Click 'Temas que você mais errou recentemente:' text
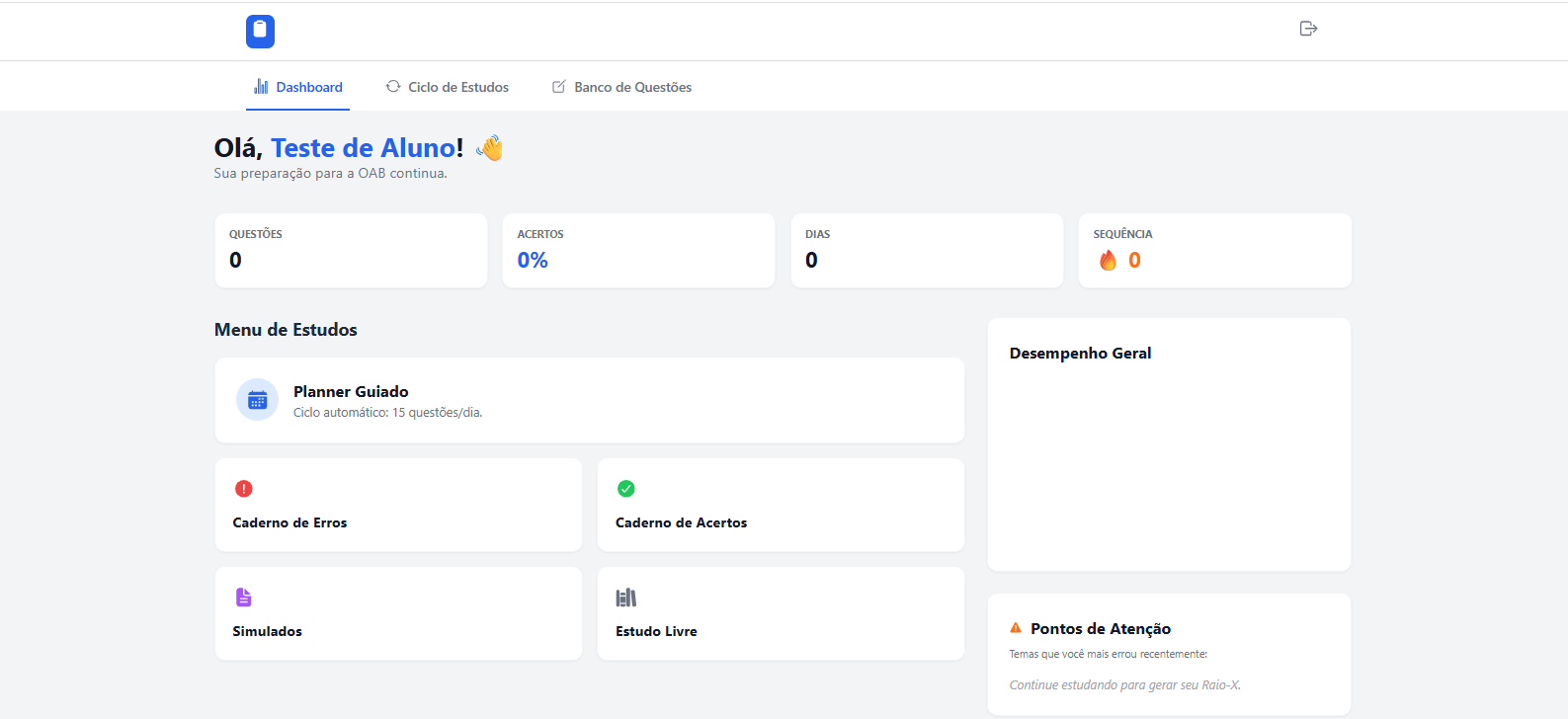This screenshot has width=1568, height=719. coord(1109,654)
